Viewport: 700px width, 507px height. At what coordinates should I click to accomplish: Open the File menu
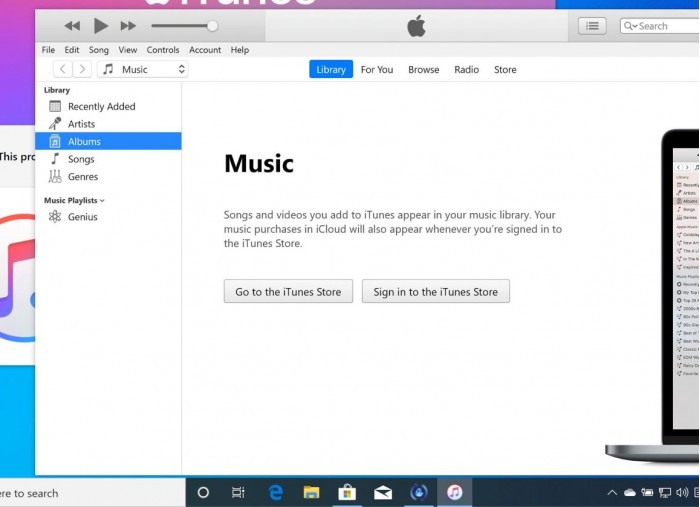48,50
